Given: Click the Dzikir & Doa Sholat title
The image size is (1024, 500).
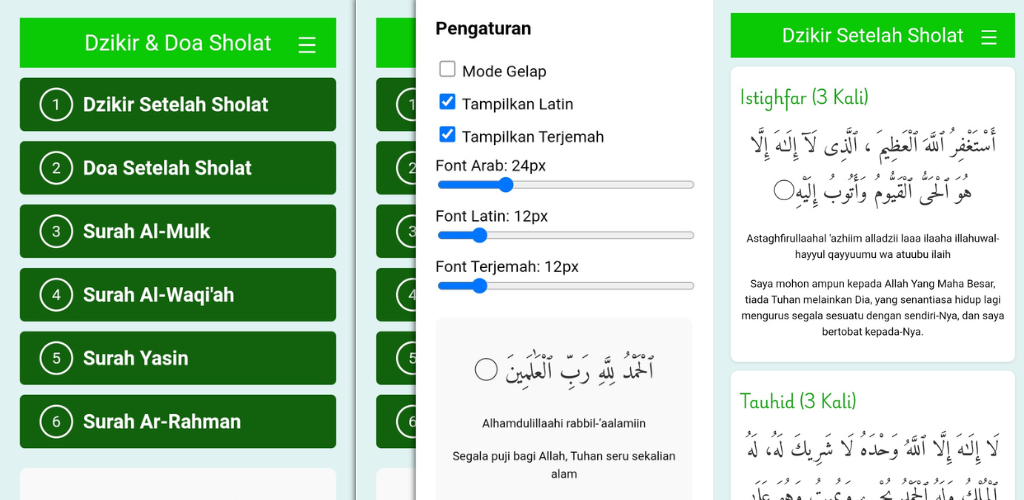Looking at the screenshot, I should [x=178, y=43].
